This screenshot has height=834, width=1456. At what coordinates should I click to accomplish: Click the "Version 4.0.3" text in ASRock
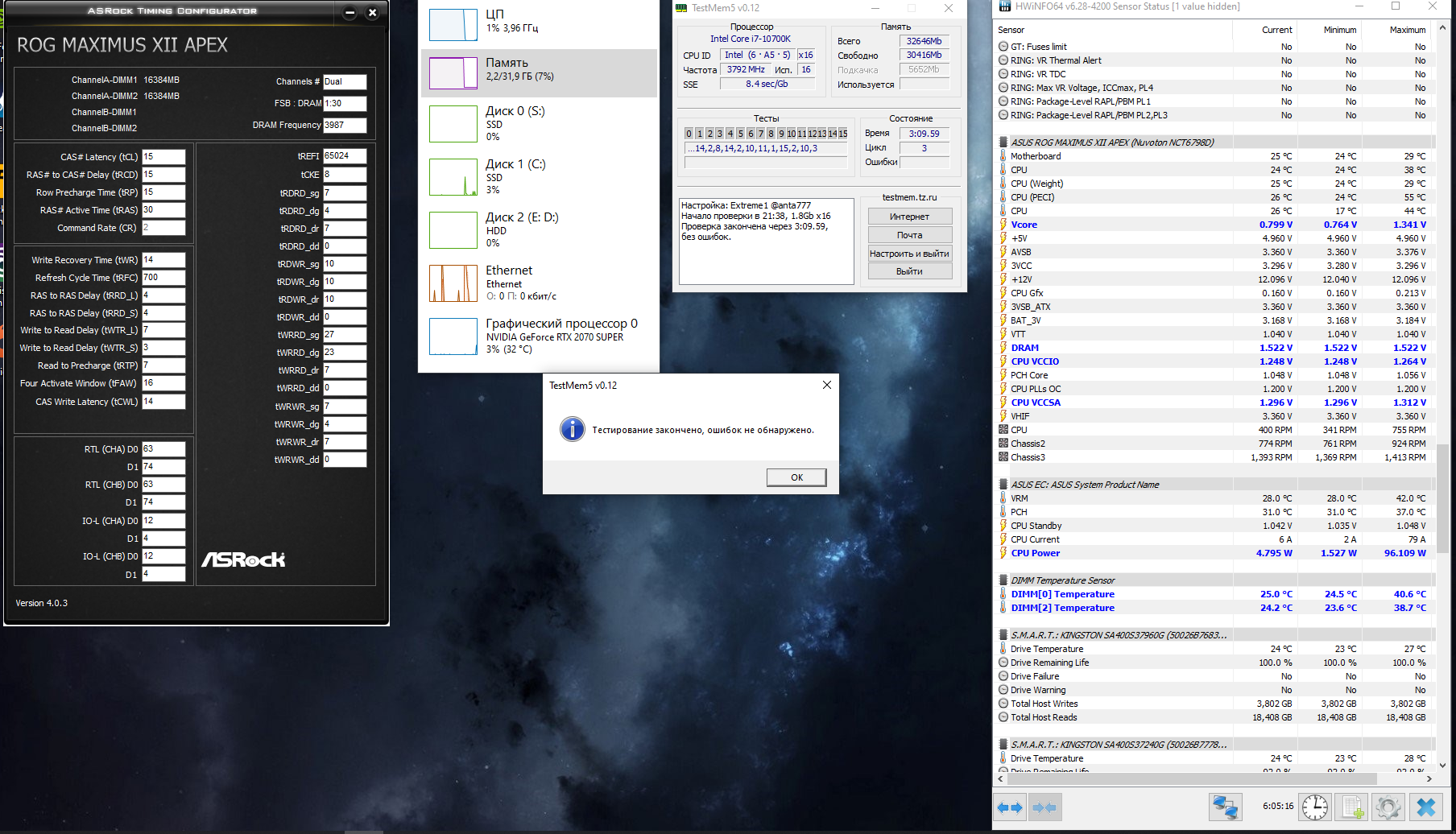[x=42, y=603]
